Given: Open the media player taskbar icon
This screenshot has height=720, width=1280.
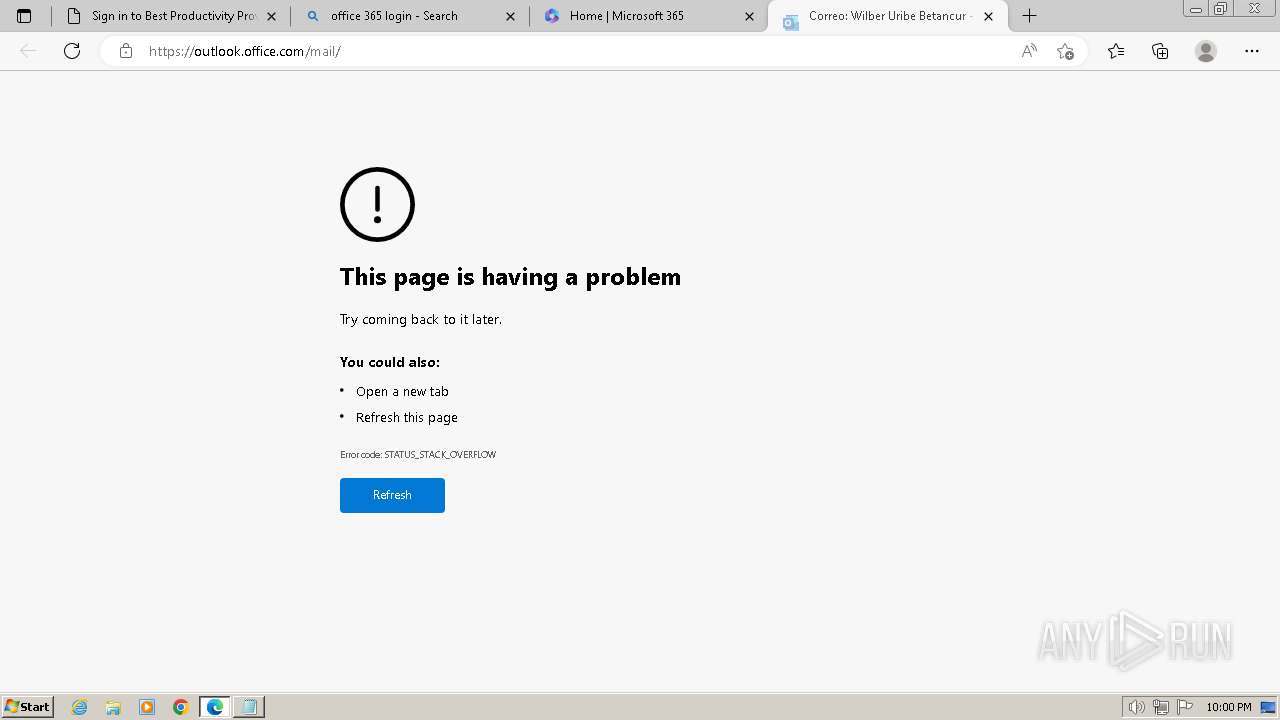Looking at the screenshot, I should click(147, 707).
